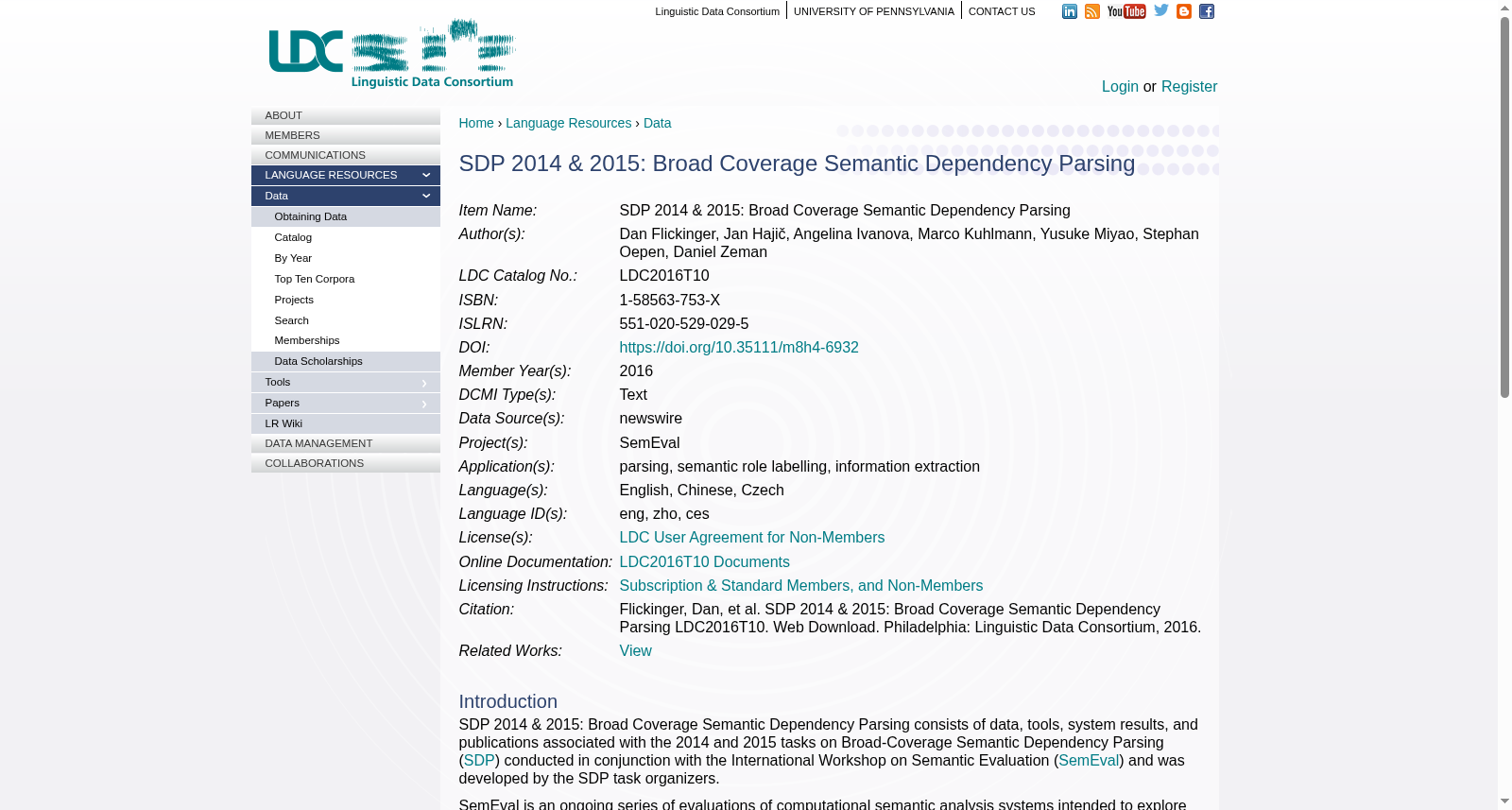Open LDC2016T10 Documents link
The image size is (1512, 810).
[705, 562]
